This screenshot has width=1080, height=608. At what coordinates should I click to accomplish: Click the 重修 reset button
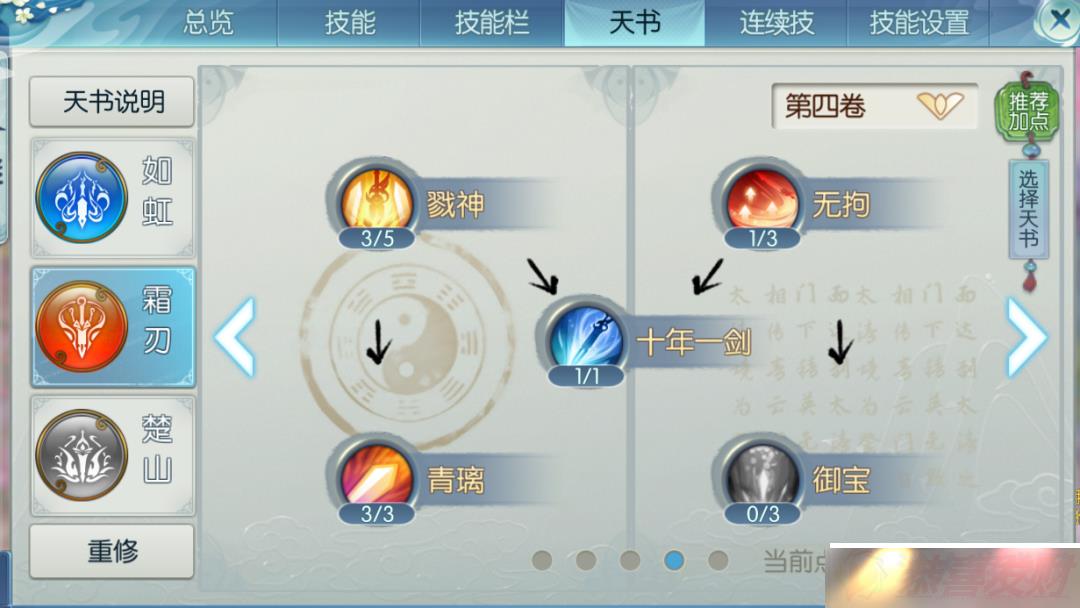pyautogui.click(x=112, y=551)
